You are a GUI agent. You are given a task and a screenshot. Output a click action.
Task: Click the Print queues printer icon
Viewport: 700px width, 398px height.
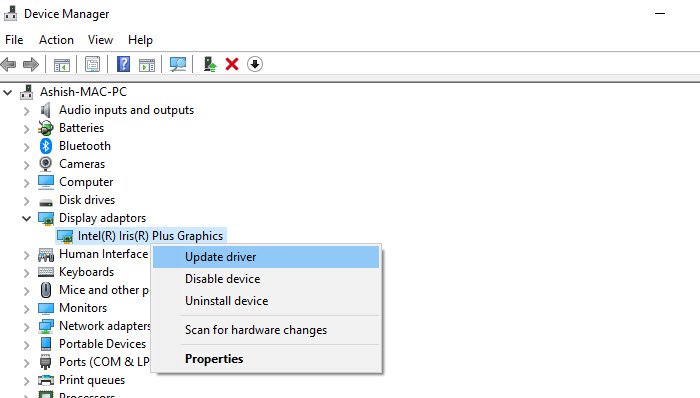pyautogui.click(x=46, y=380)
